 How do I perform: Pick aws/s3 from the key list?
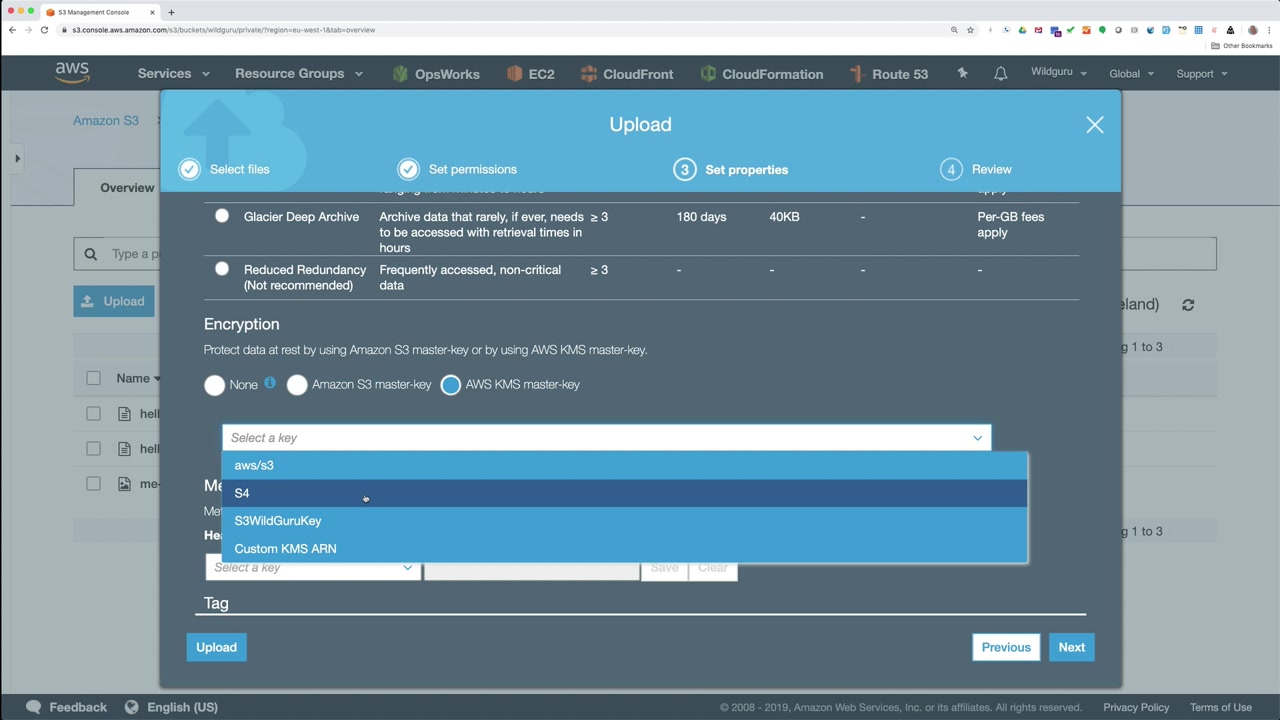click(625, 465)
